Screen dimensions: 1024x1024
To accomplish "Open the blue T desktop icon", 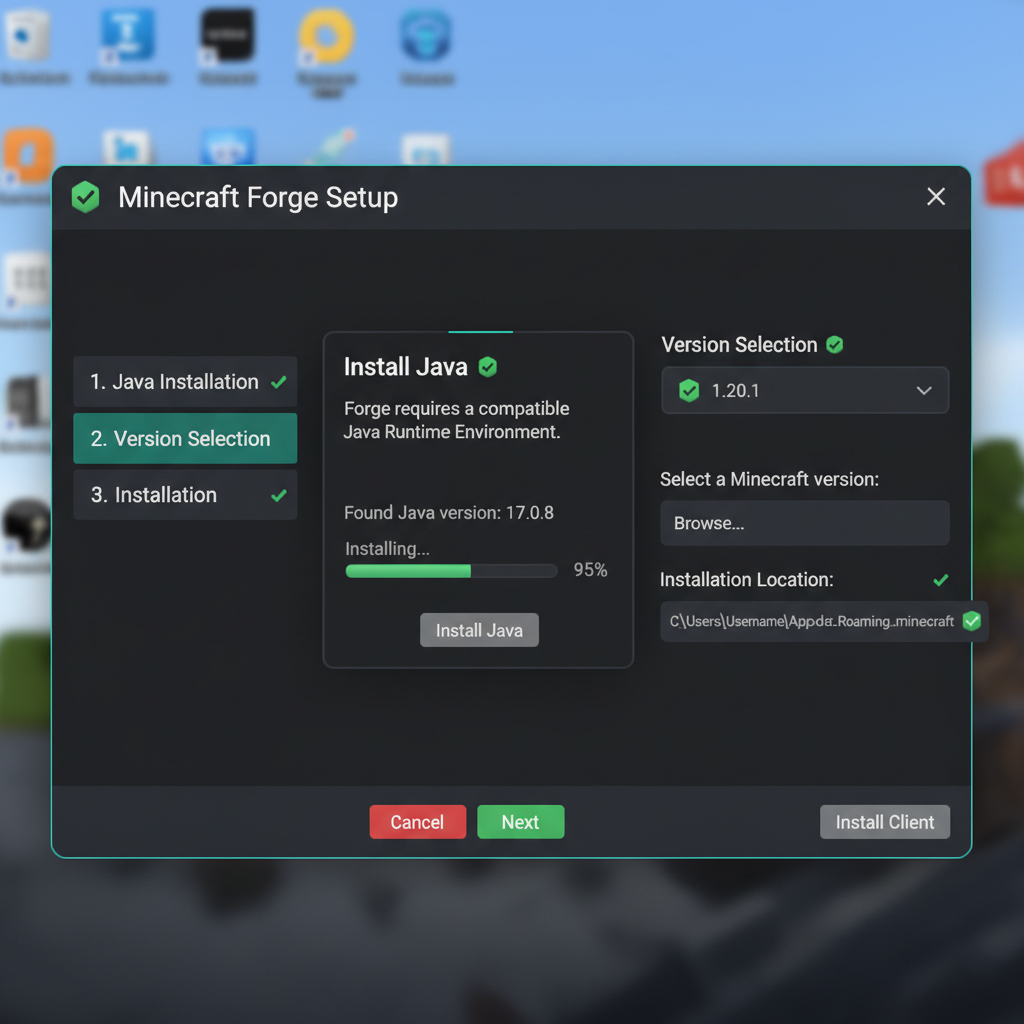I will click(x=127, y=35).
